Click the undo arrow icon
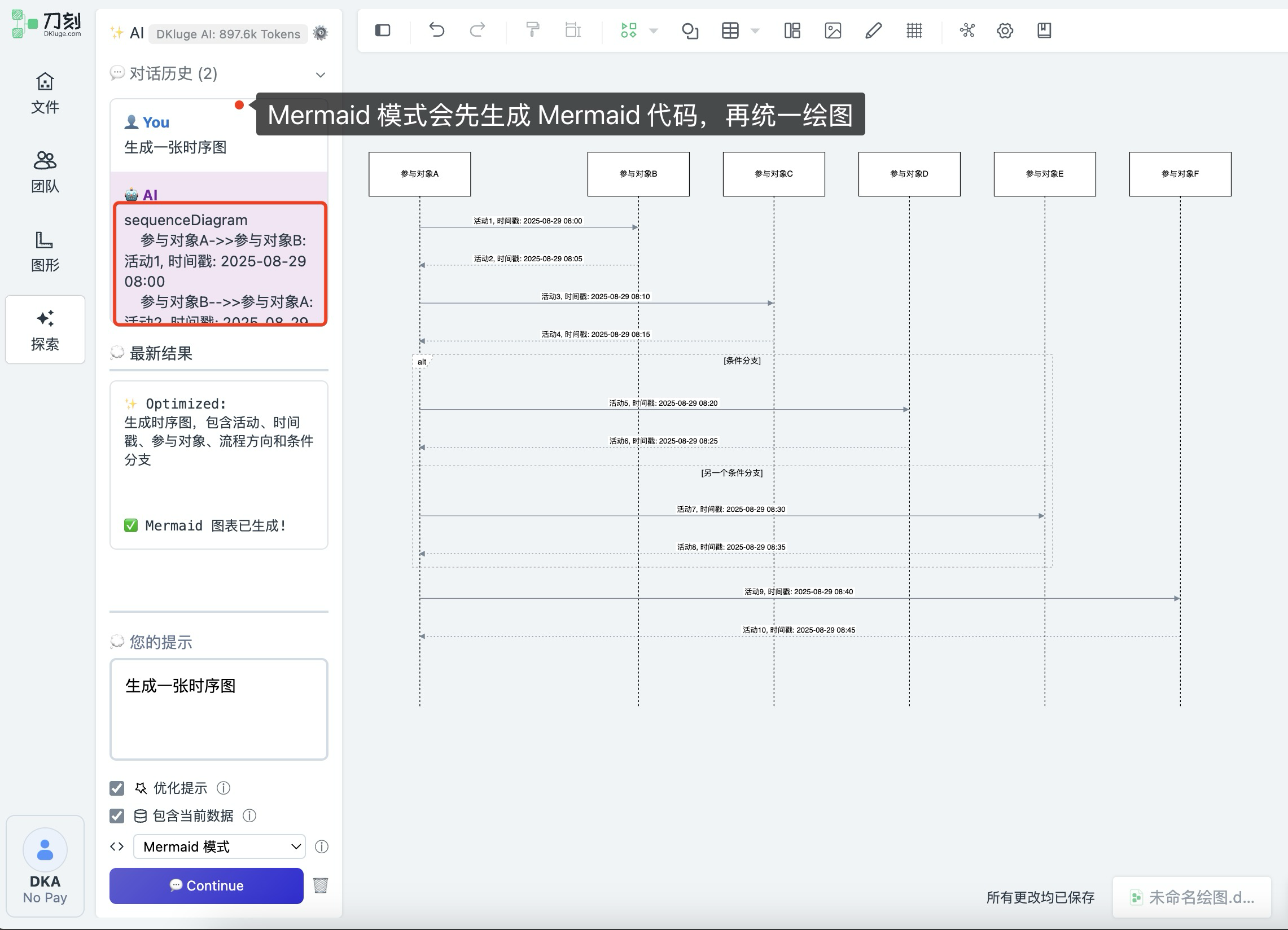The width and height of the screenshot is (1288, 930). pyautogui.click(x=436, y=29)
